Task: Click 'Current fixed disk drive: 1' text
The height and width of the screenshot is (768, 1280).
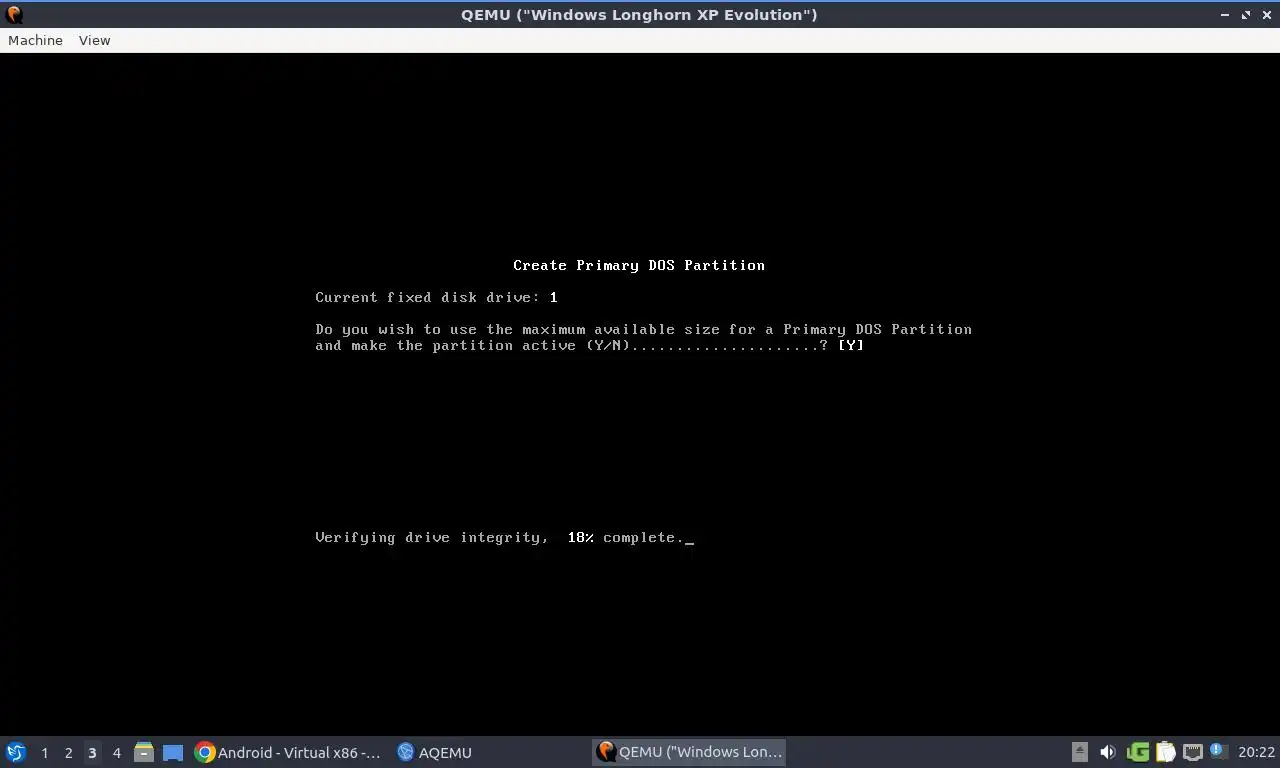Action: pos(436,297)
